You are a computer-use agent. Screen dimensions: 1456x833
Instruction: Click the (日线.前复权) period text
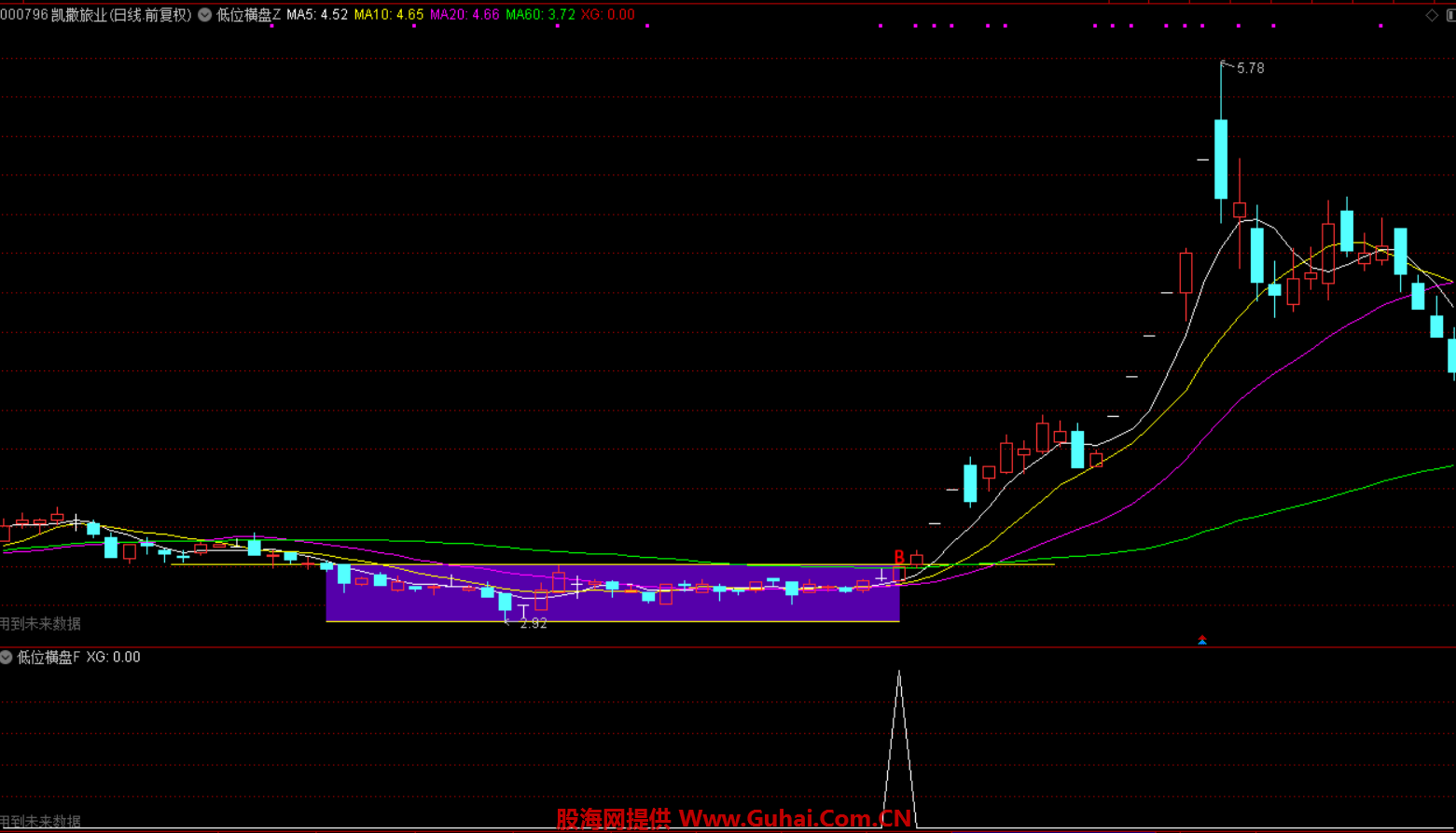point(151,15)
